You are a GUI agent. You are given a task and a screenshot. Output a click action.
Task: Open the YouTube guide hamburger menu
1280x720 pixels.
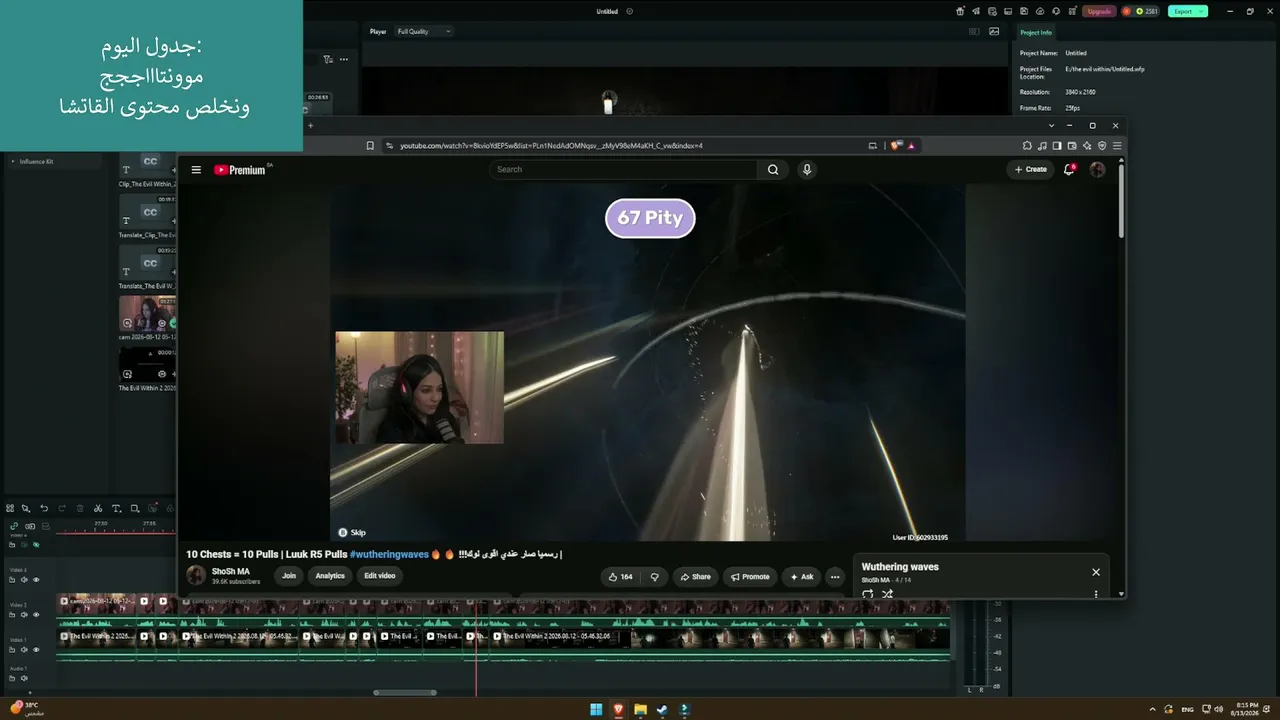[196, 170]
